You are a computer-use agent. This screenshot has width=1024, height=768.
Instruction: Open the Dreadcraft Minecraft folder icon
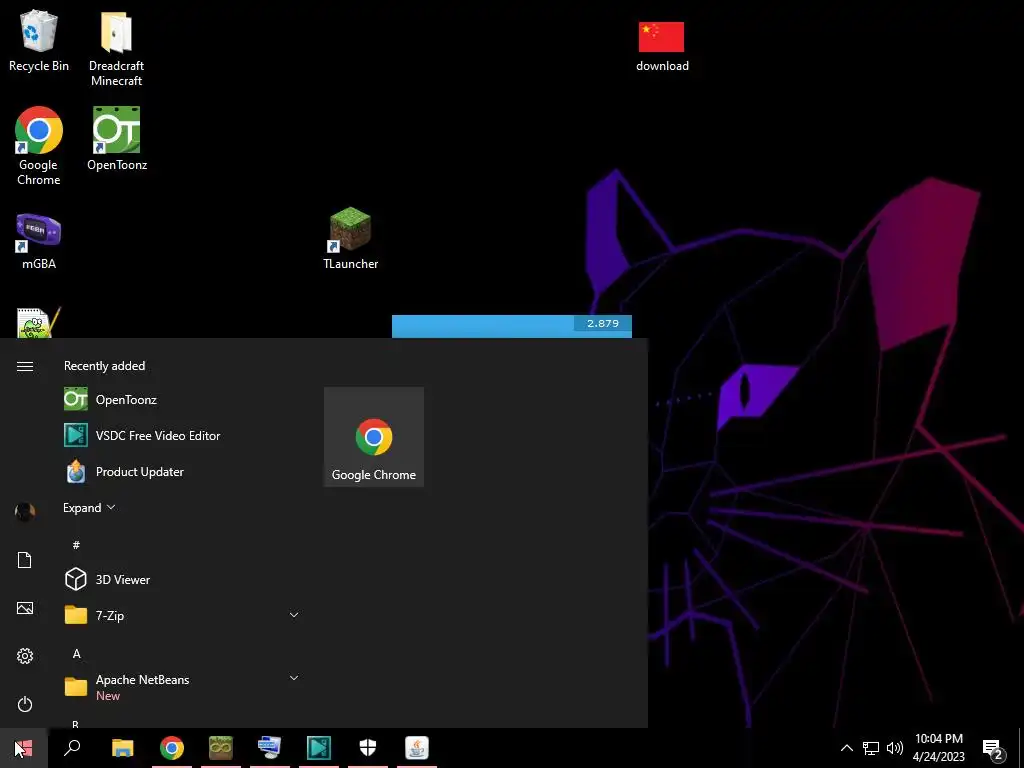pos(116,48)
